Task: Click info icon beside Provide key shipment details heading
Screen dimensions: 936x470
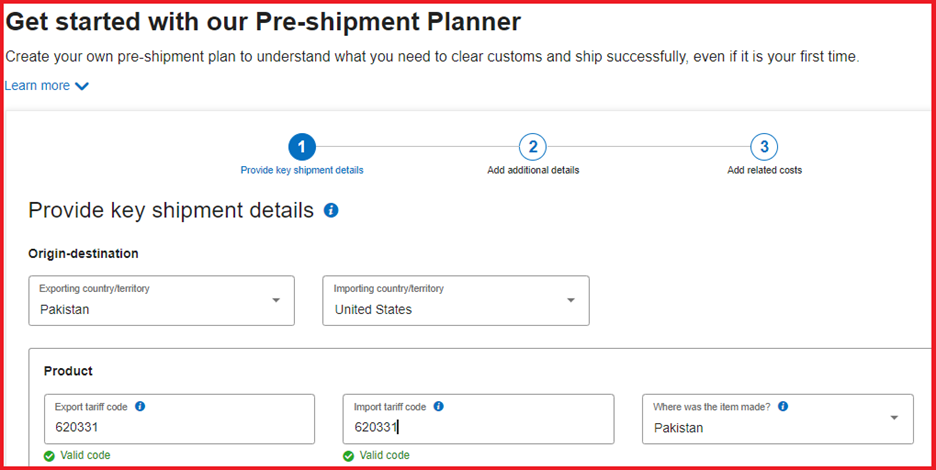Action: coord(331,210)
